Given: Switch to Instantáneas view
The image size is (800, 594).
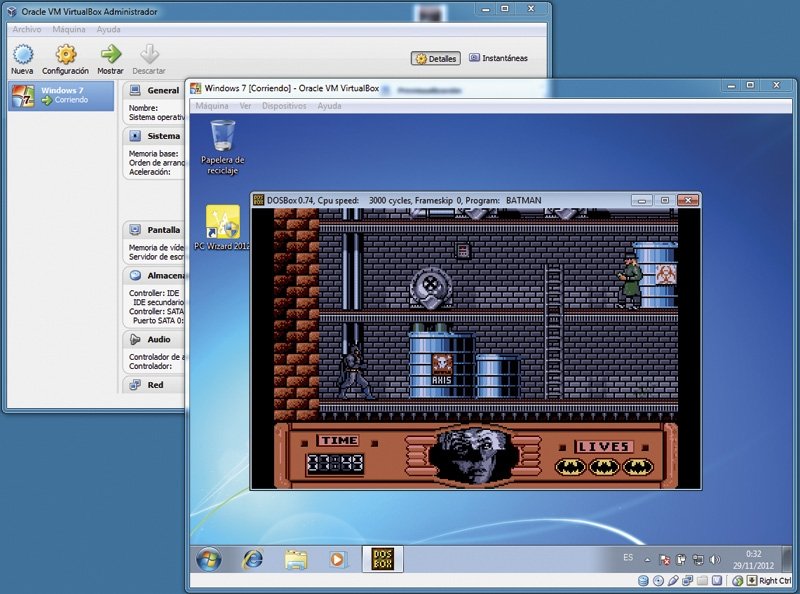Looking at the screenshot, I should [x=498, y=58].
